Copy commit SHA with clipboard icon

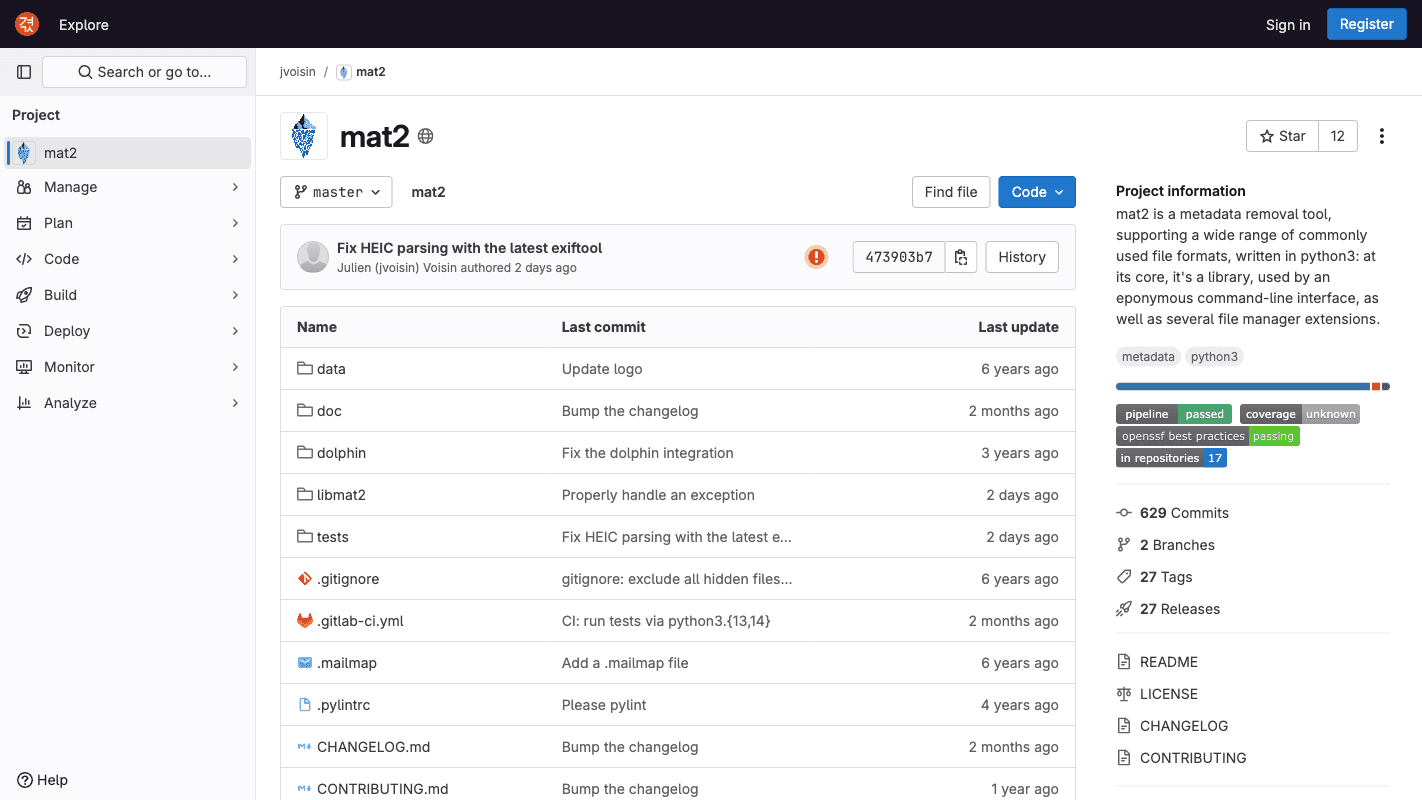tap(961, 257)
